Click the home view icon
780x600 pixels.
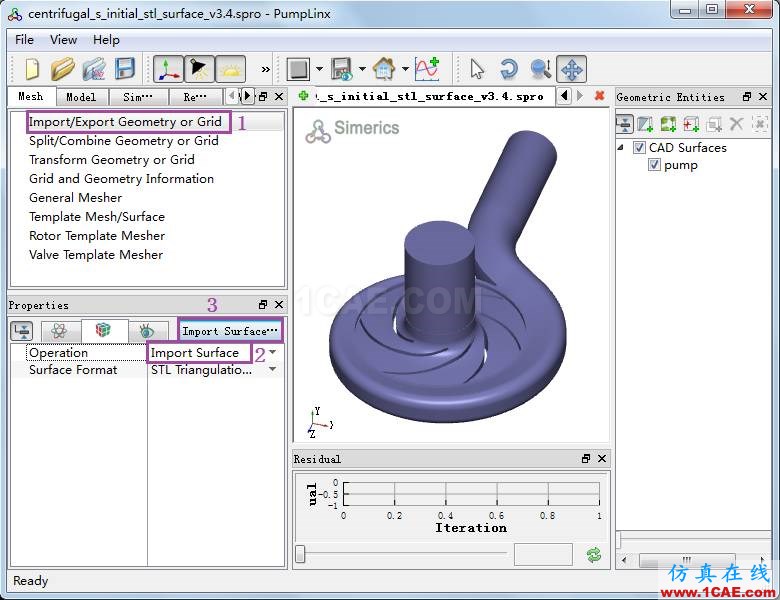coord(385,69)
